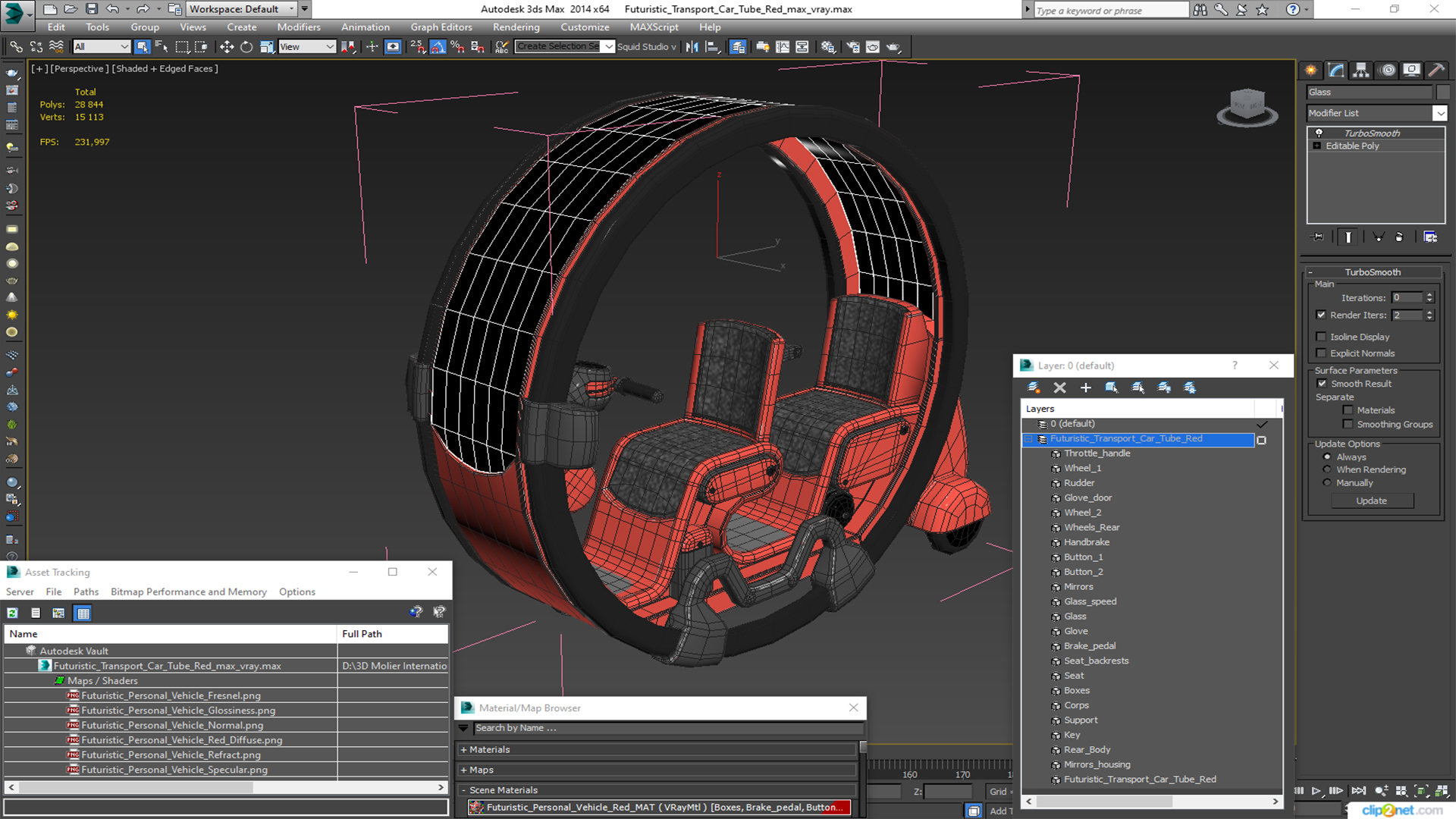The width and height of the screenshot is (1456, 819).
Task: Open Bitmap Performance and Memory menu
Action: pyautogui.click(x=189, y=591)
